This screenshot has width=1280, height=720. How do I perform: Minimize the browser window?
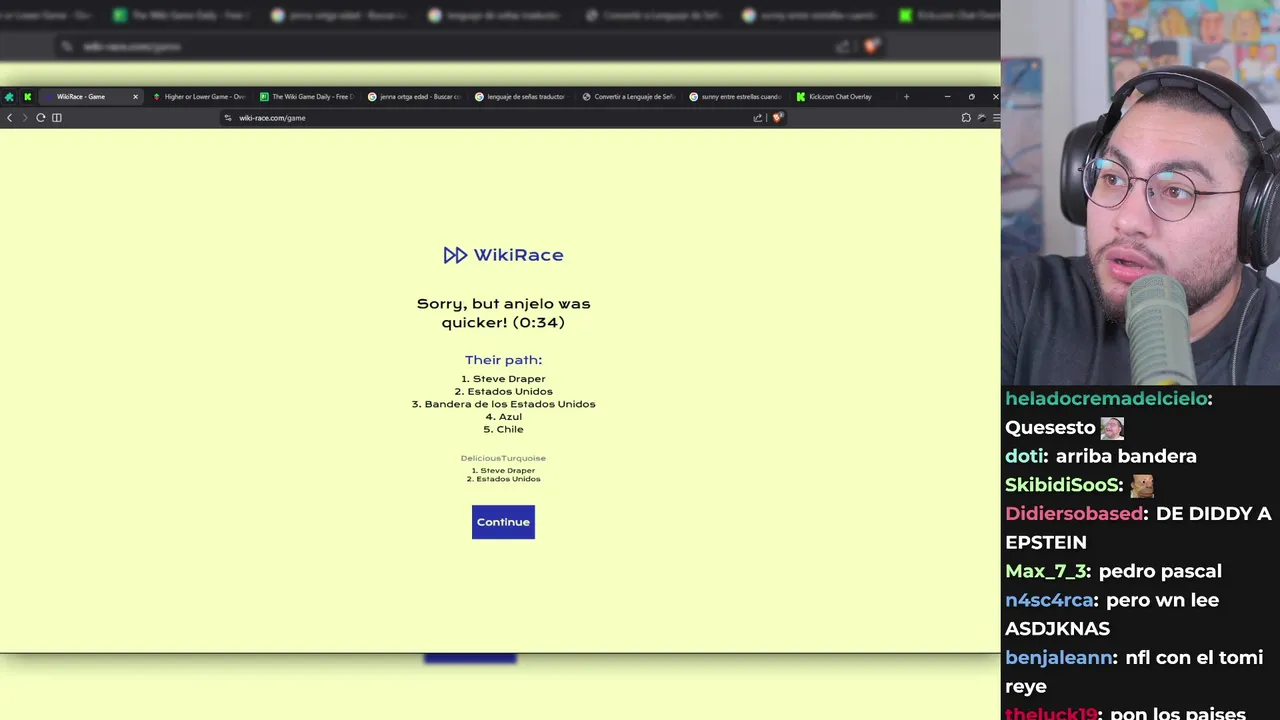click(x=947, y=97)
